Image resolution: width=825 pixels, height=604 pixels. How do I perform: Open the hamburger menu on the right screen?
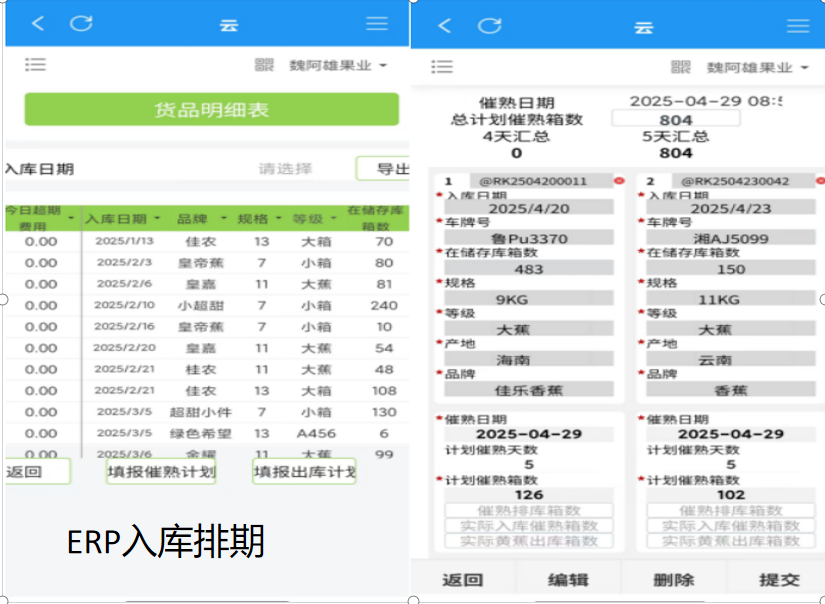[x=797, y=26]
